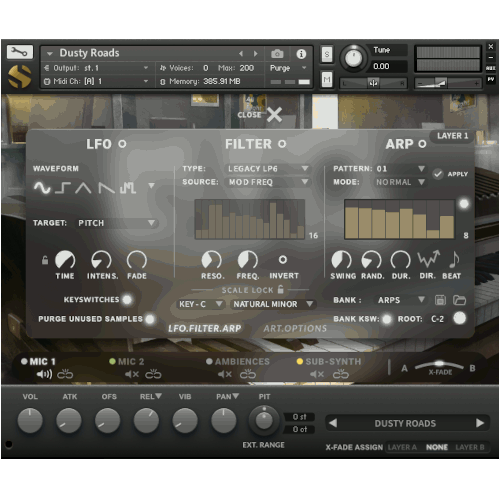Open the ARP MODE dropdown
500x500 pixels.
[x=400, y=182]
